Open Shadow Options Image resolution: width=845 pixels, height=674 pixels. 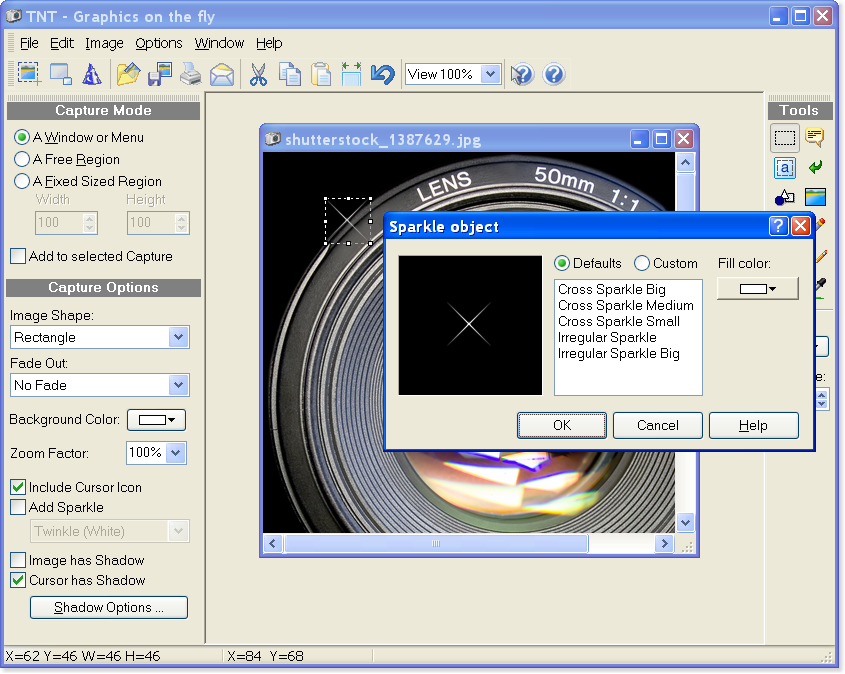(109, 608)
